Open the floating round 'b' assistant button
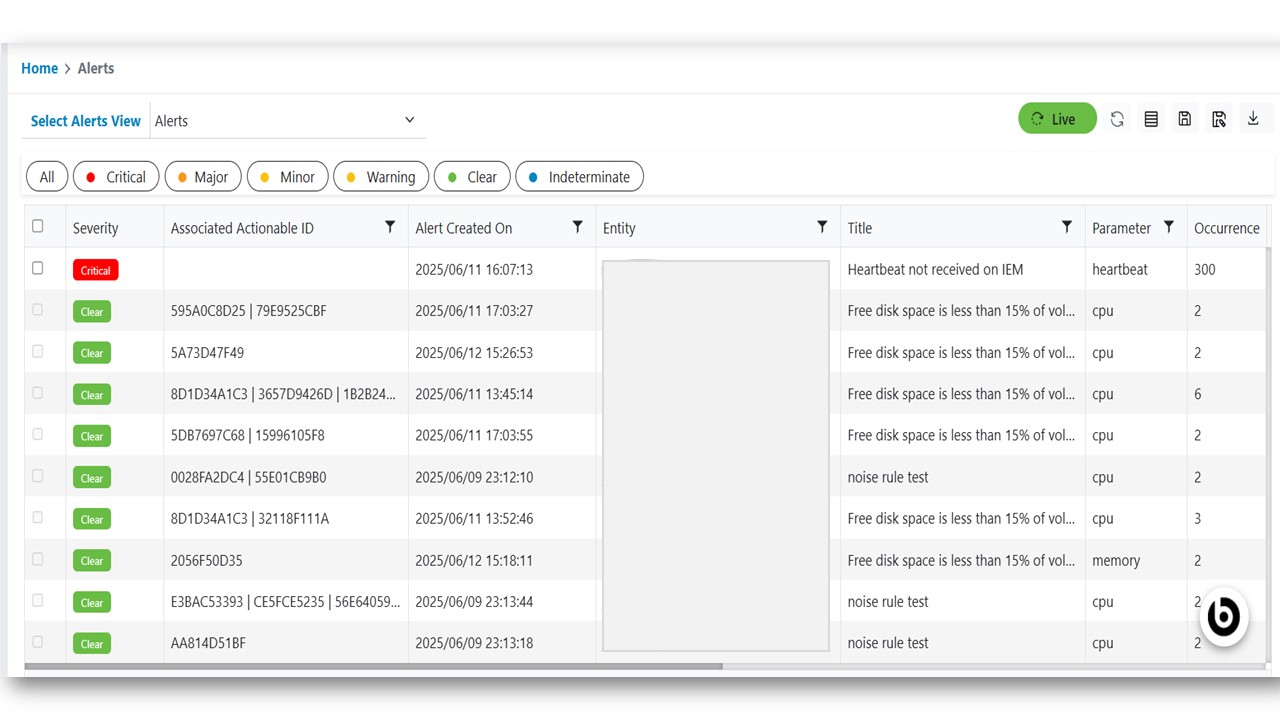Screen dimensions: 1280x720 (1223, 616)
